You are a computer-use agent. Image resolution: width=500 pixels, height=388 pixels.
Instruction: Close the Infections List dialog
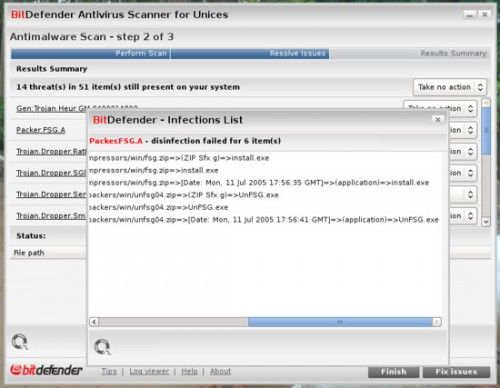pos(438,120)
